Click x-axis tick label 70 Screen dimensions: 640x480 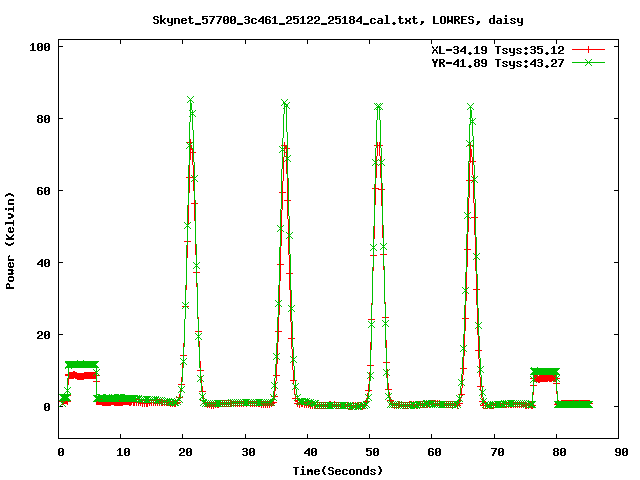(497, 452)
